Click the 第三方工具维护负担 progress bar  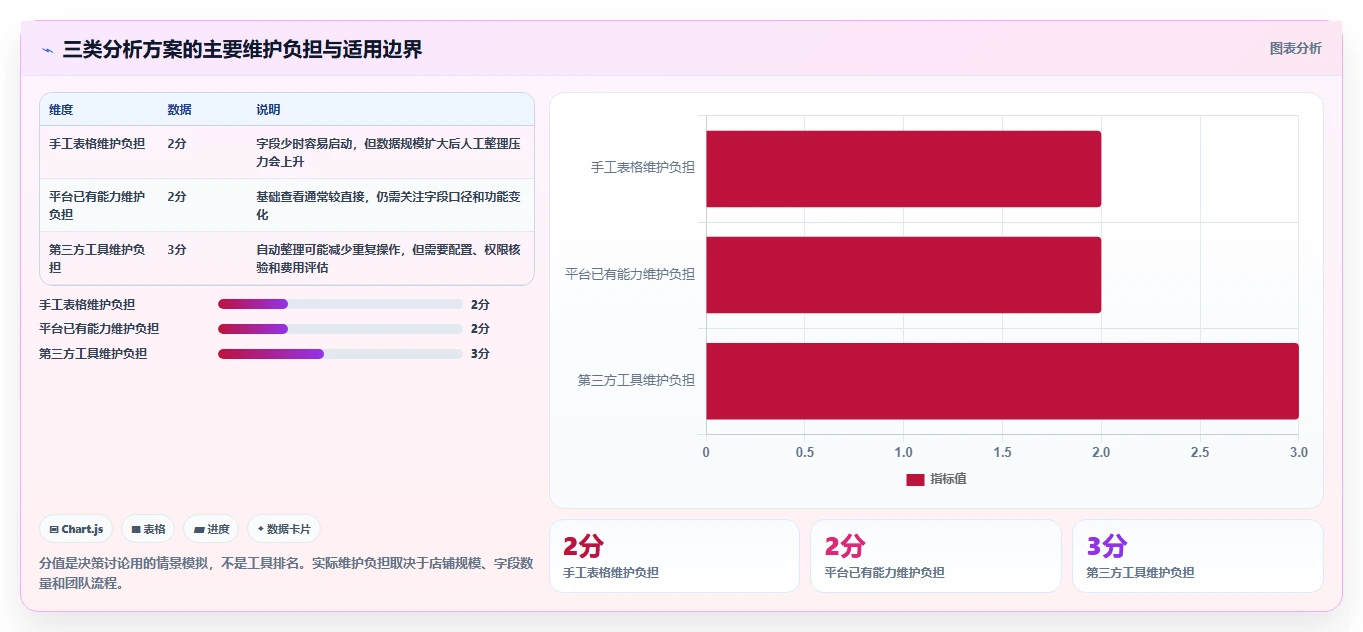click(340, 354)
